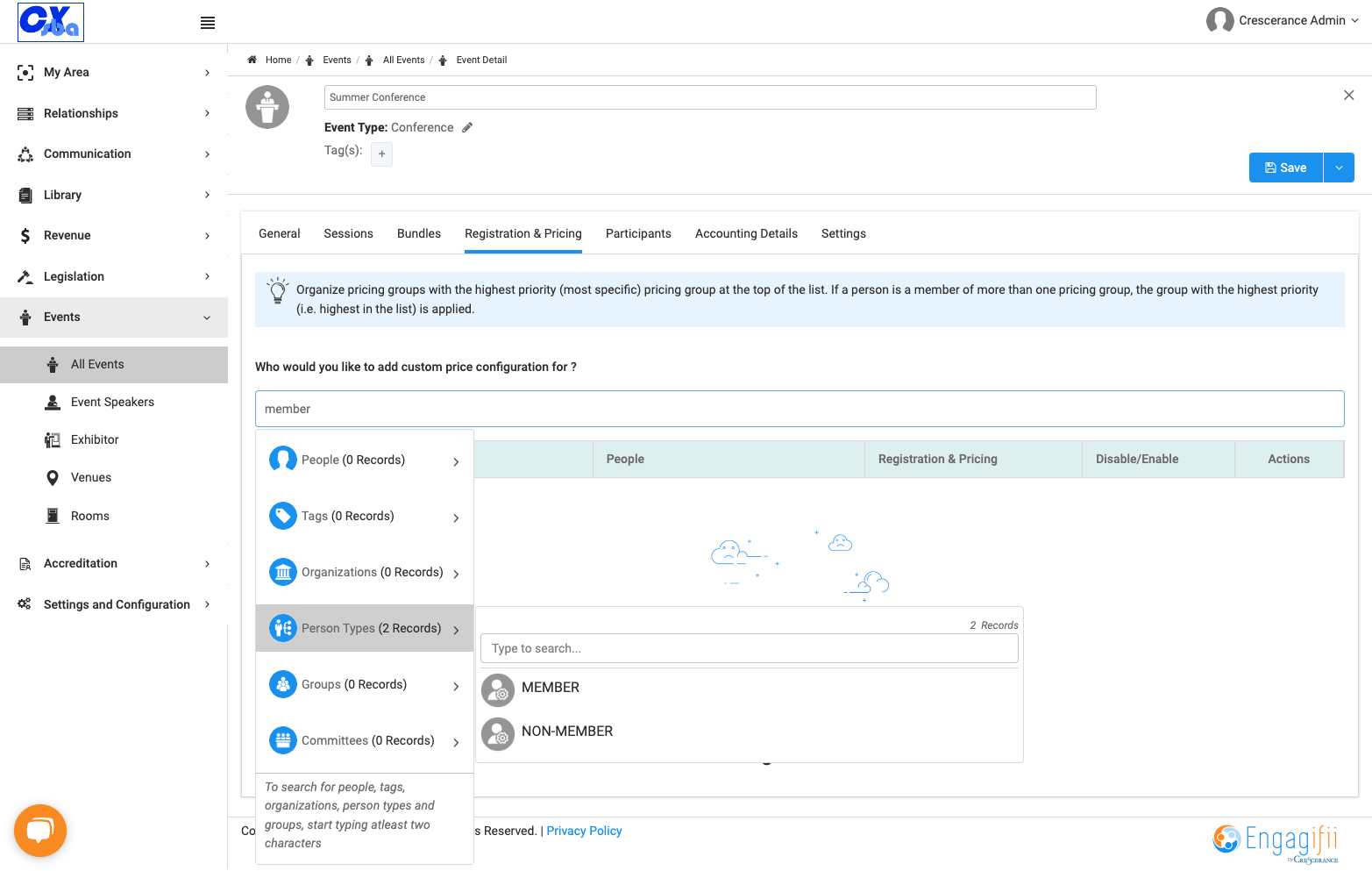Open the Accounting Details tab
1372x871 pixels.
tap(746, 233)
